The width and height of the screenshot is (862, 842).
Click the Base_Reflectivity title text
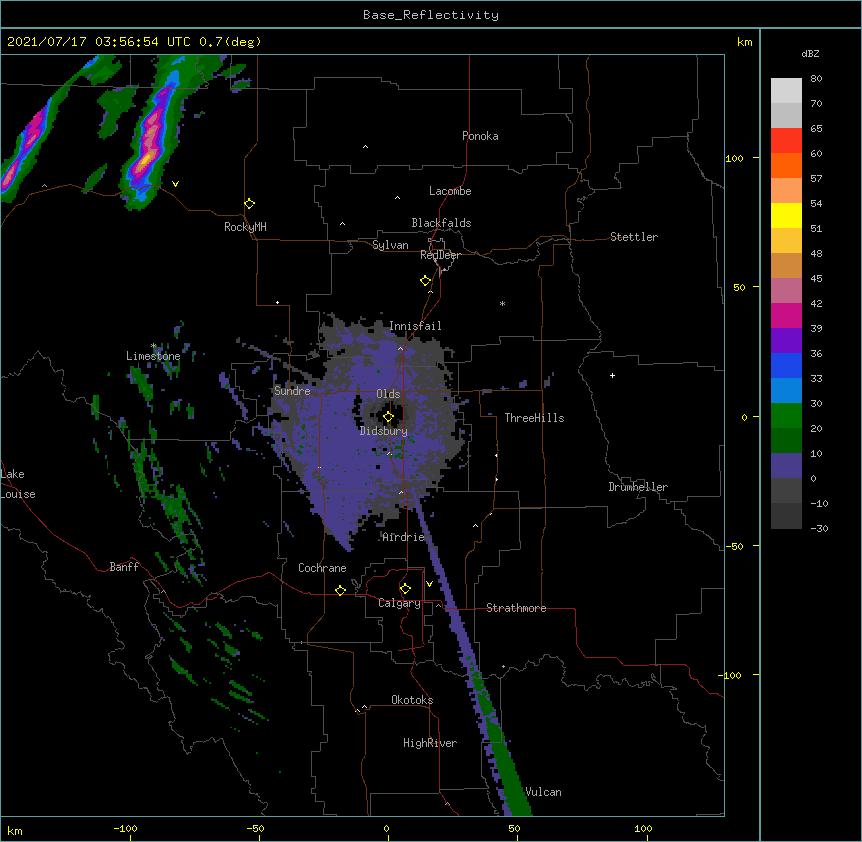coord(431,15)
